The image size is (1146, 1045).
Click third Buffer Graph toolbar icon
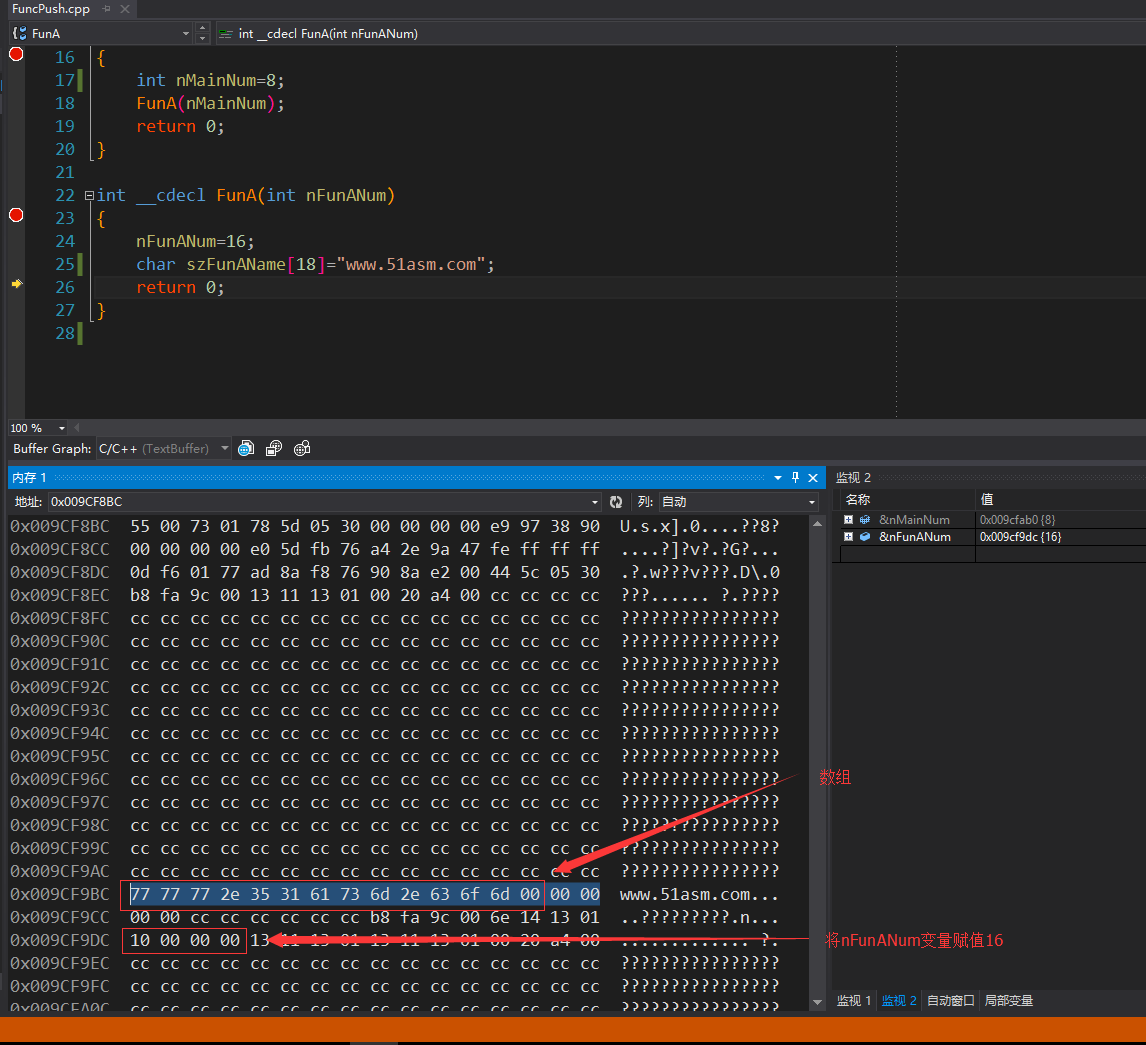pos(302,449)
